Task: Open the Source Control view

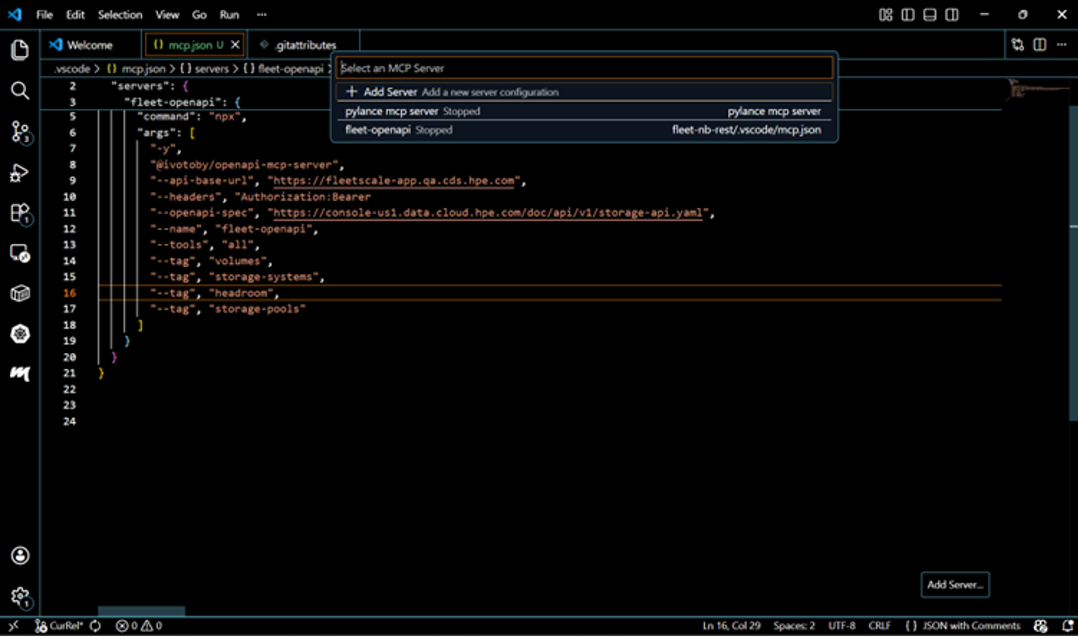Action: 20,131
